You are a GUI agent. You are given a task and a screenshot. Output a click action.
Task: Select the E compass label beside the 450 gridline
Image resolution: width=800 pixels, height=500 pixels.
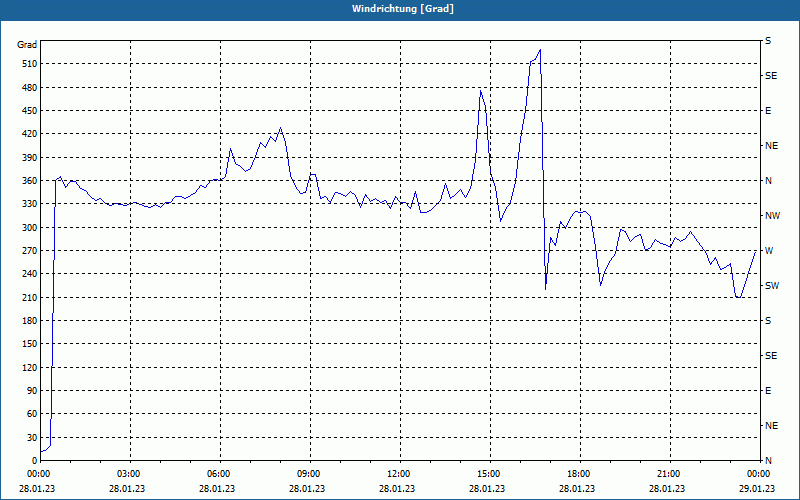768,111
